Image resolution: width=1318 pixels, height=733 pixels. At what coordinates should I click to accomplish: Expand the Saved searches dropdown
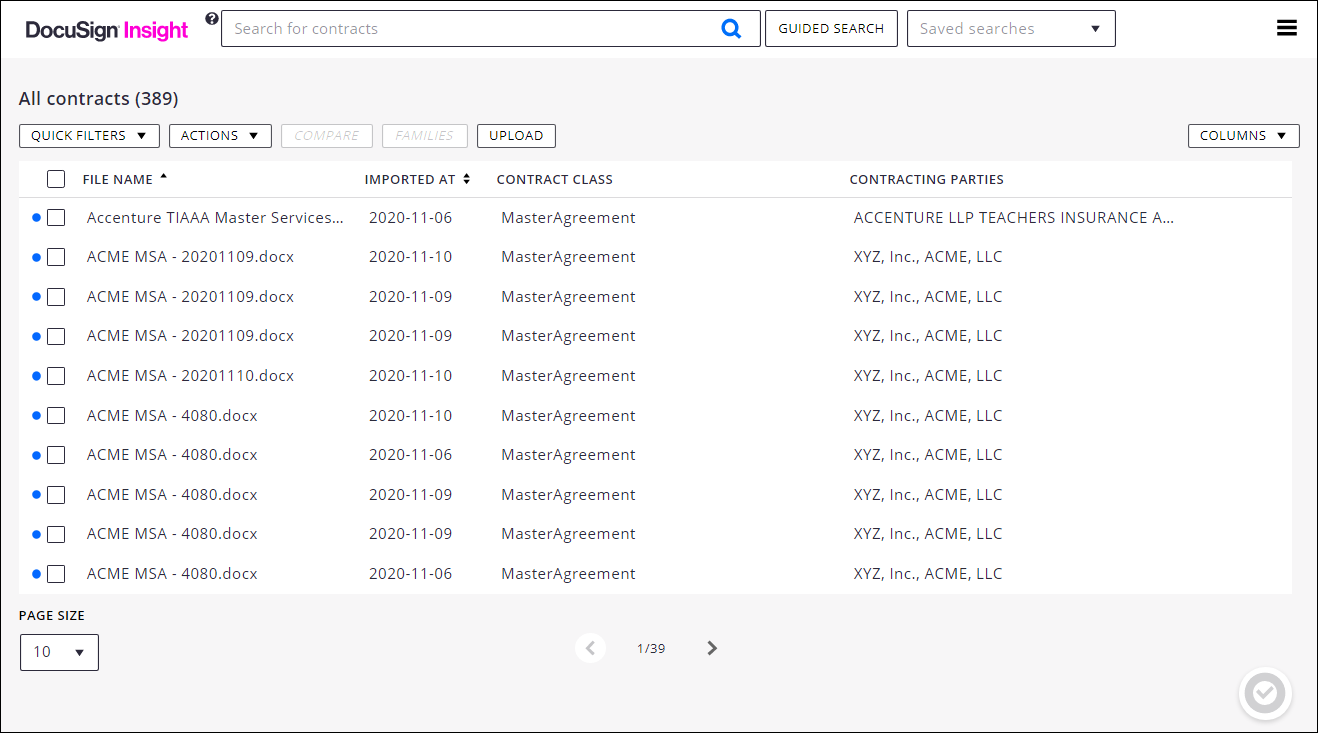(1011, 29)
